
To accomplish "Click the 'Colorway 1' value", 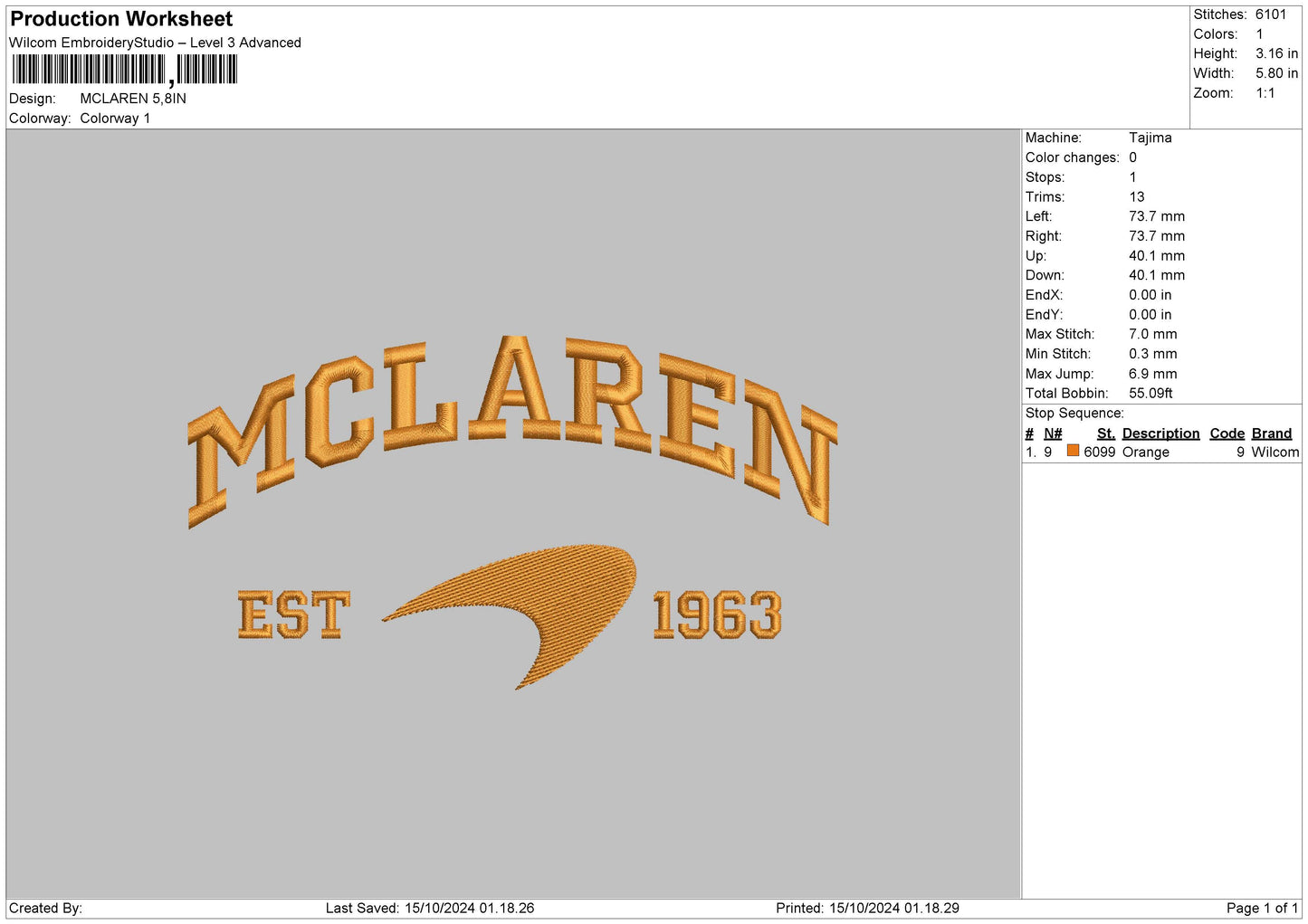I will [x=115, y=119].
